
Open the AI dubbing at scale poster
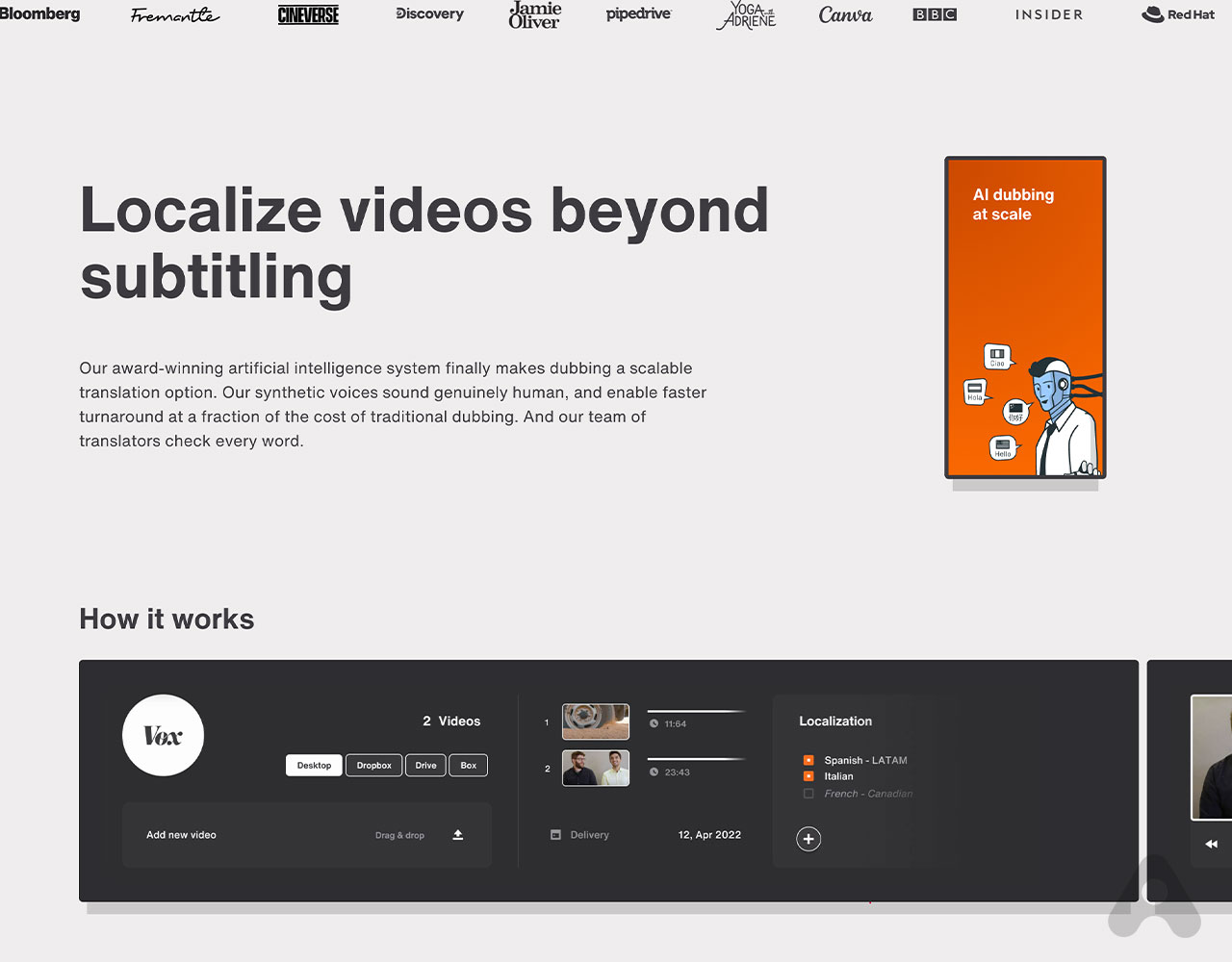tap(1025, 317)
